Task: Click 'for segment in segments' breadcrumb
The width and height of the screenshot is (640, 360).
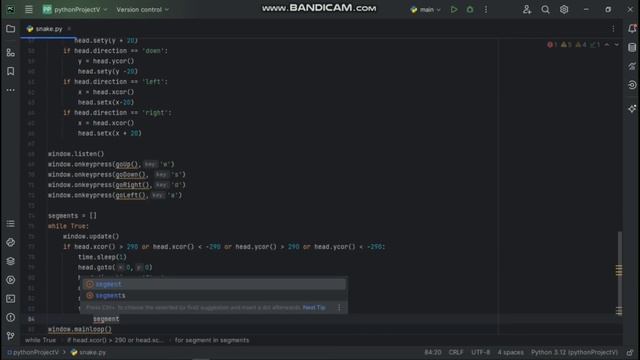Action: coord(212,340)
